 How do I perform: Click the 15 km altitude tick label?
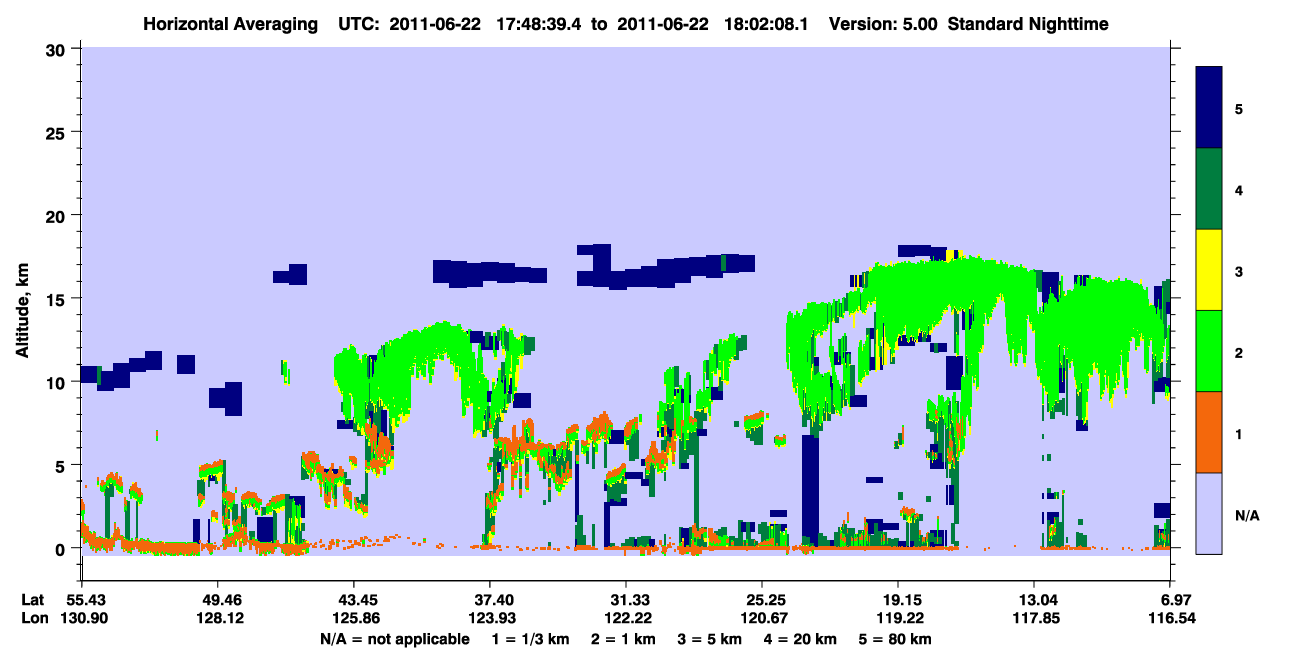tap(59, 299)
